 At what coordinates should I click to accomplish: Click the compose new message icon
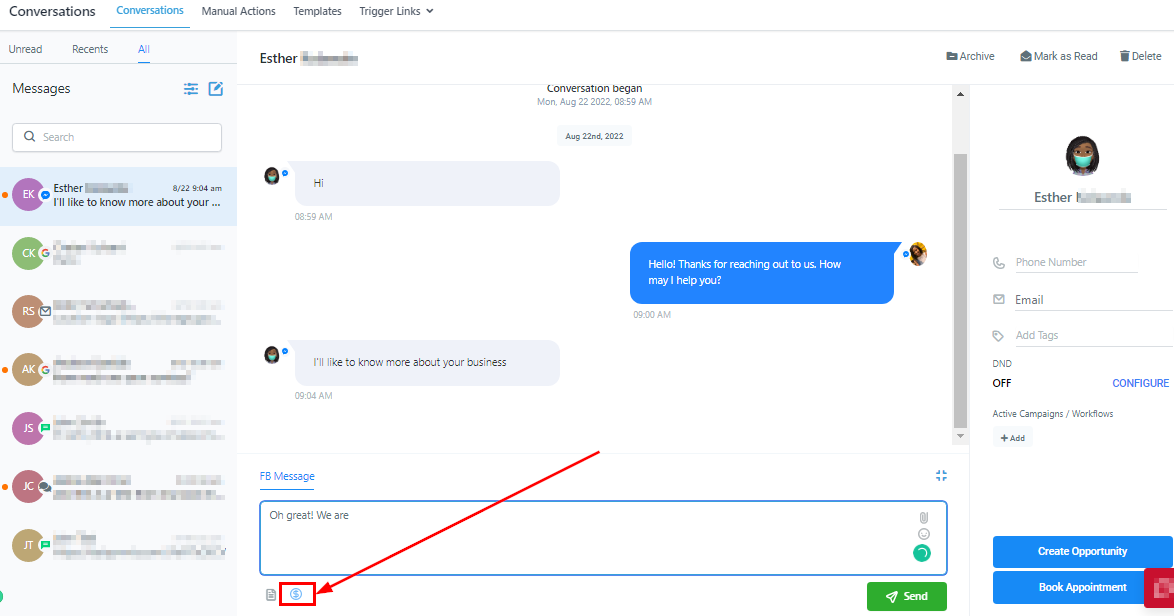coord(216,88)
